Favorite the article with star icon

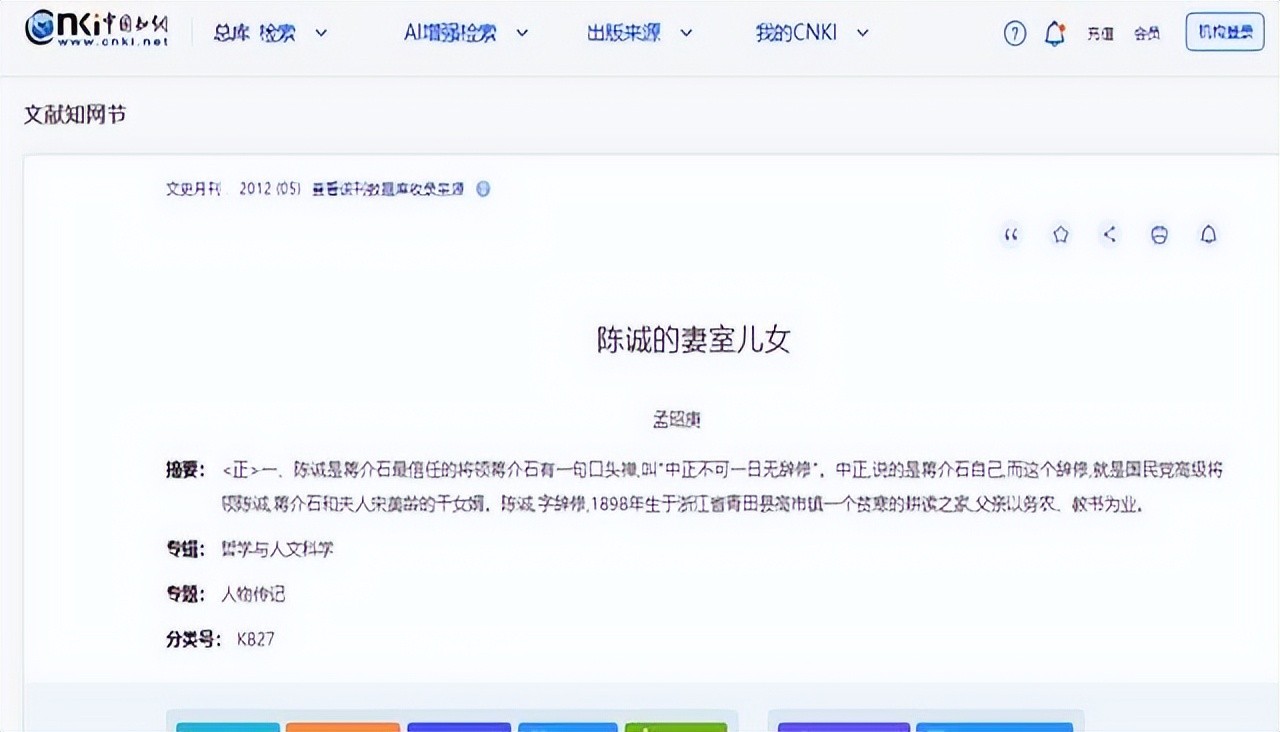[x=1060, y=235]
